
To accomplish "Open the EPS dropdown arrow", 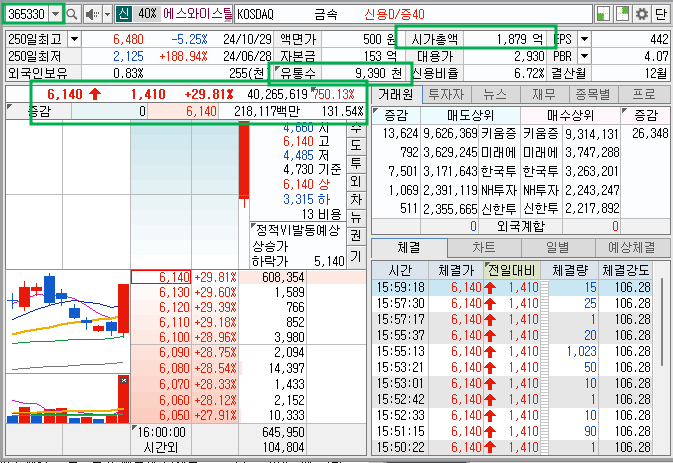I will click(584, 39).
